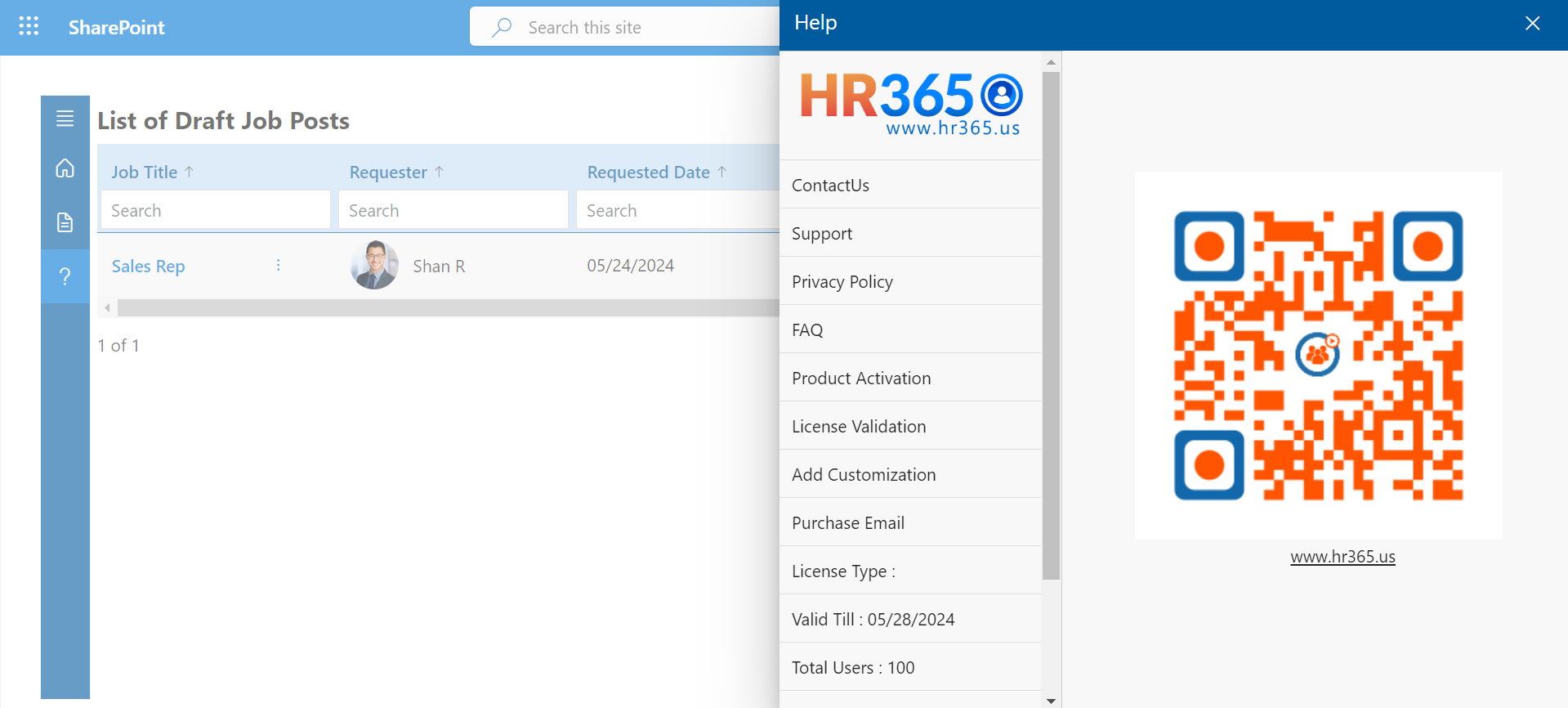Open the www.hr365.us link below QR code
Image resolution: width=1568 pixels, height=708 pixels.
click(1342, 557)
